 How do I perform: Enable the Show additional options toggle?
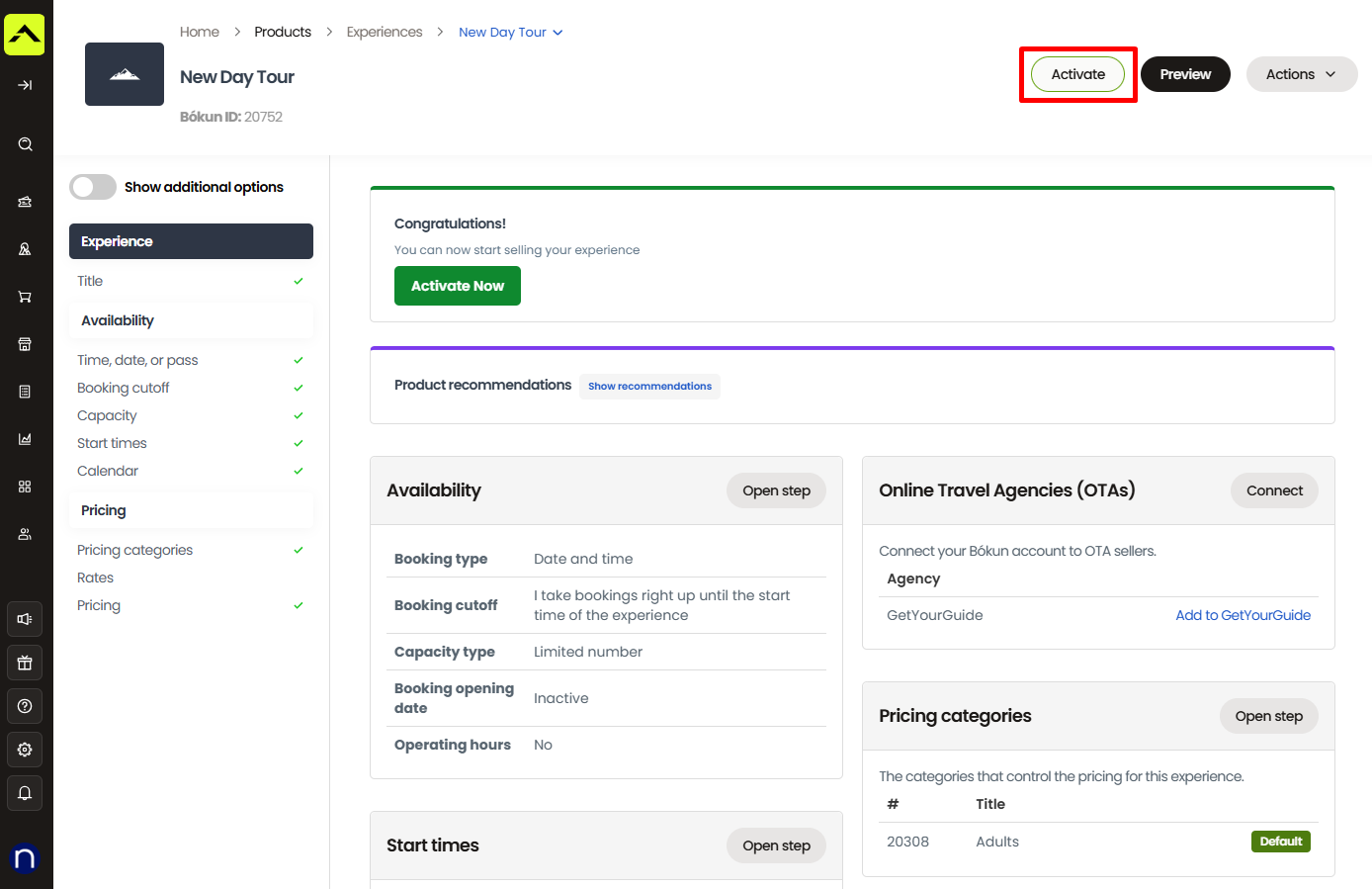93,187
